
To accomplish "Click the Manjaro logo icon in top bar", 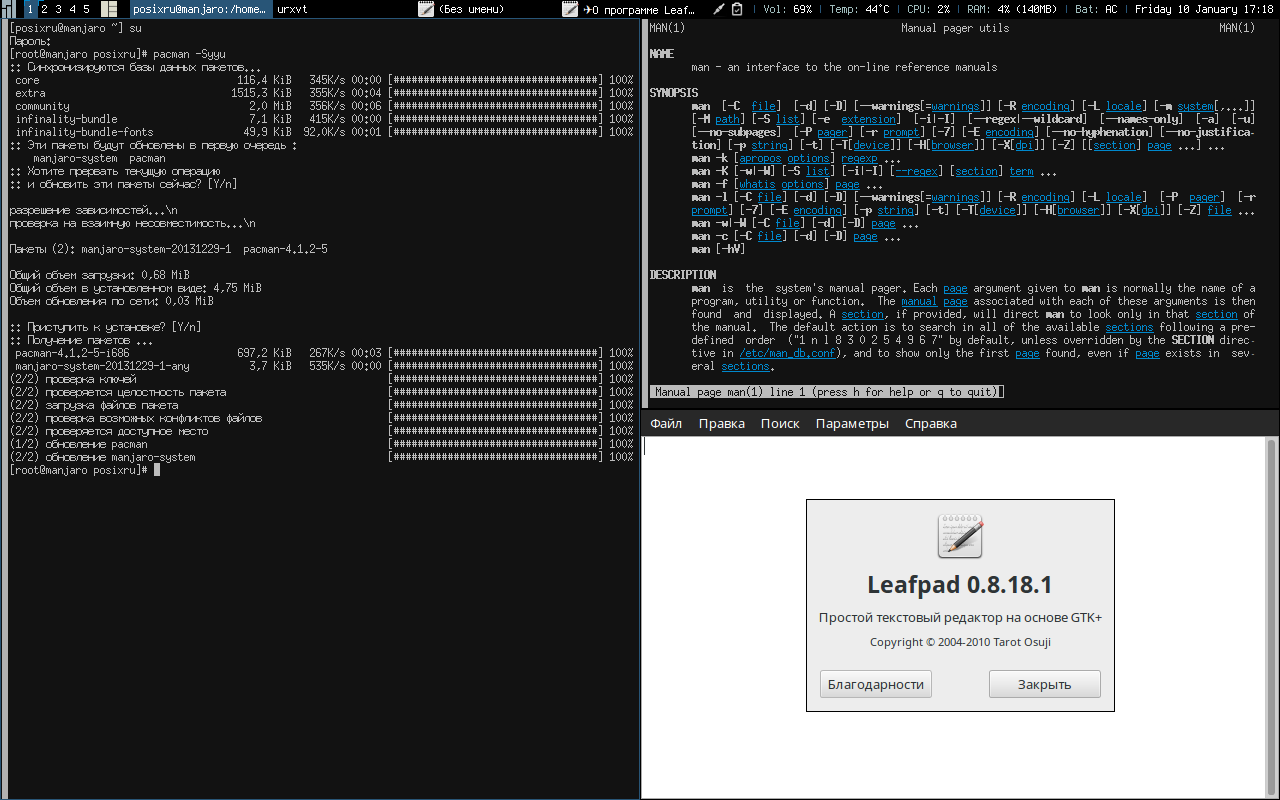I will [x=10, y=9].
